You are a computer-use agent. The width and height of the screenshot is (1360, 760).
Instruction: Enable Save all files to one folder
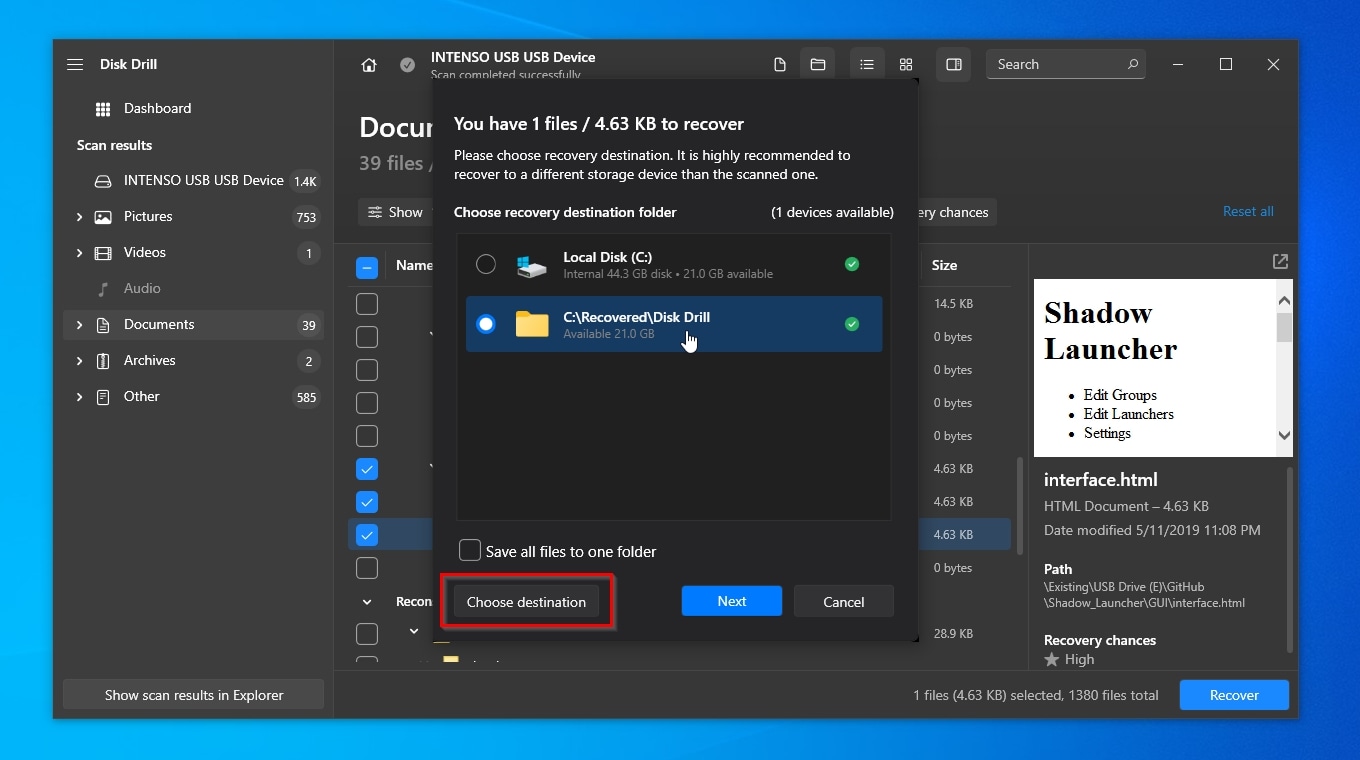click(x=470, y=551)
